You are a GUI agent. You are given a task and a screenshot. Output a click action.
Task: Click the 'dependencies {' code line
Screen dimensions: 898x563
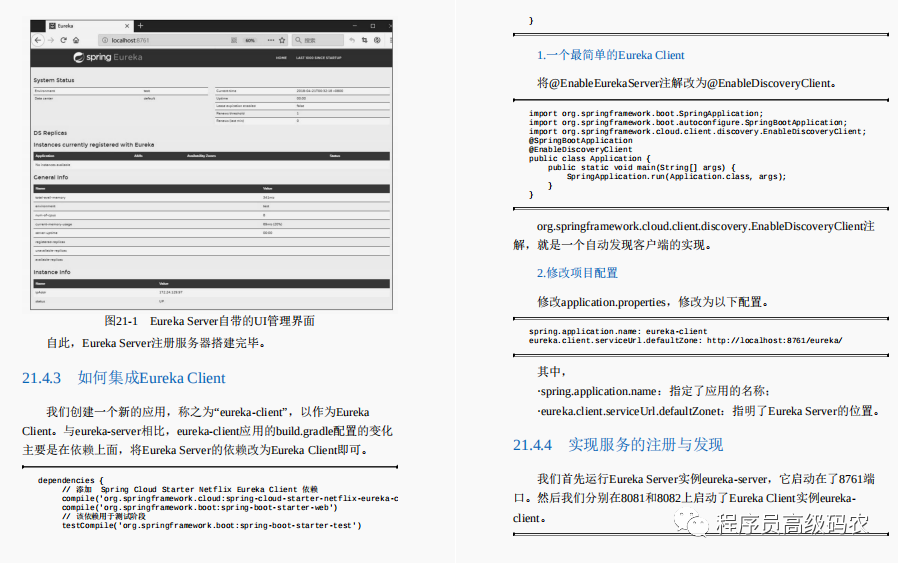click(x=70, y=481)
